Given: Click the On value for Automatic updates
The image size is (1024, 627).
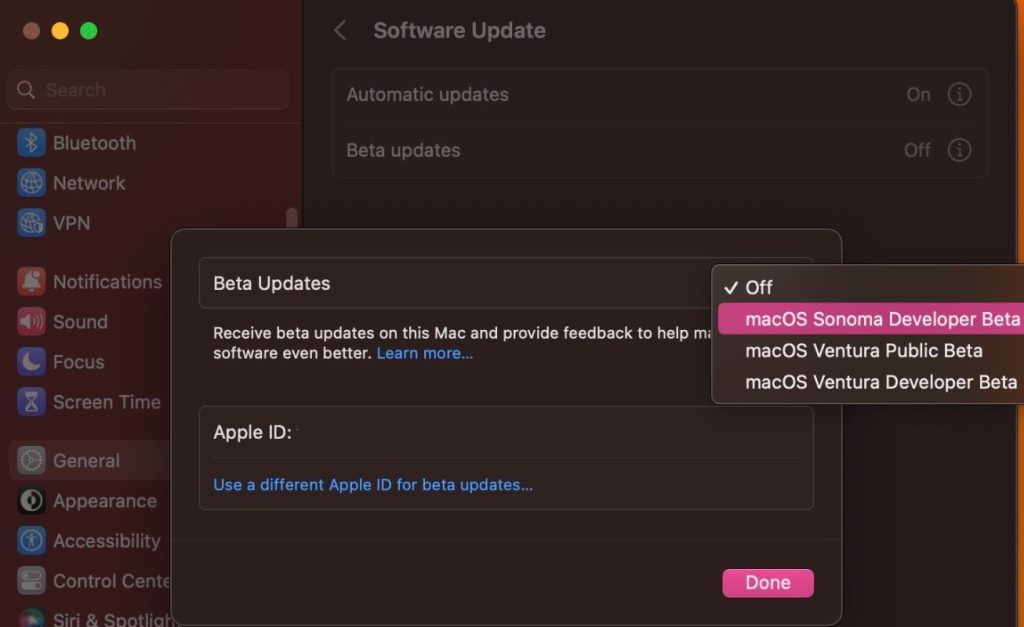Looking at the screenshot, I should [918, 95].
